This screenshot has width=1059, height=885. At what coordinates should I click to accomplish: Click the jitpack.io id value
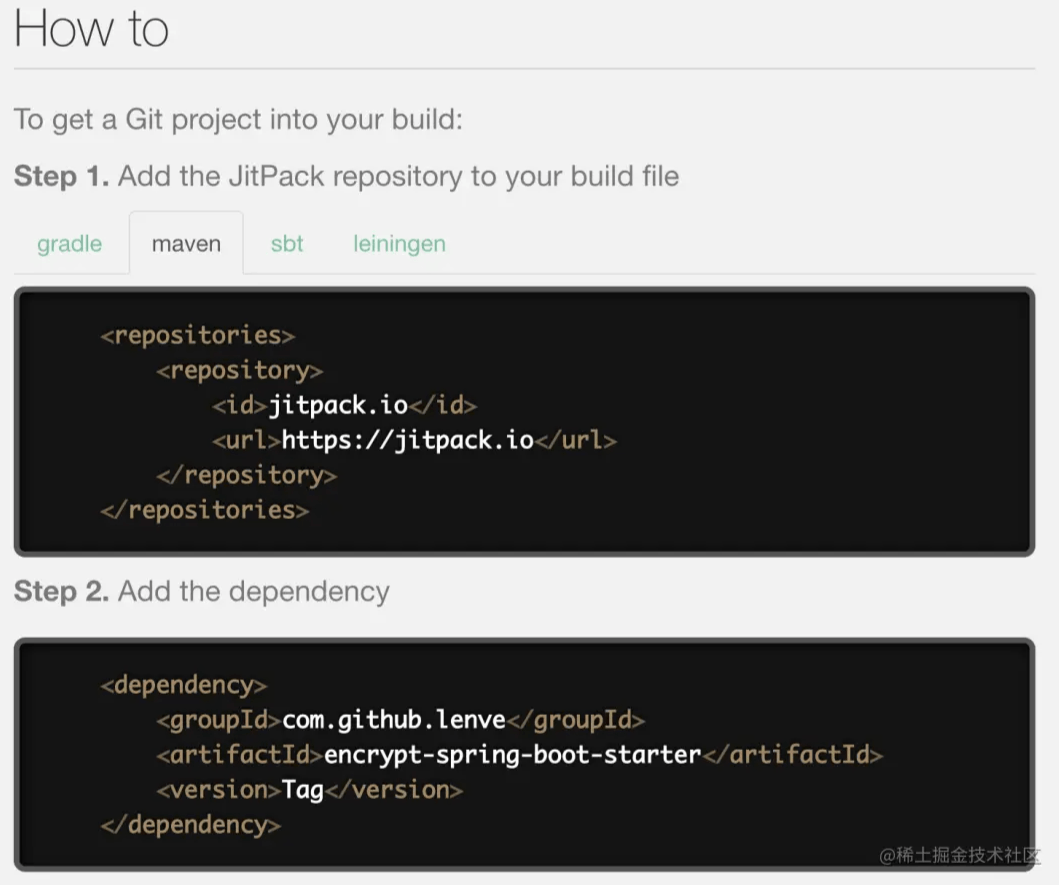(338, 405)
